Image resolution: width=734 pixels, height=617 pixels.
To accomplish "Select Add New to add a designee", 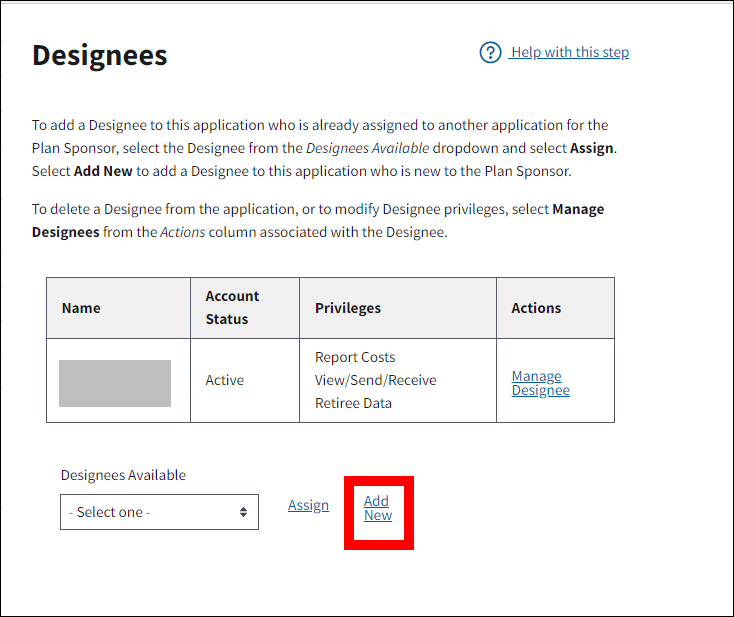I will (377, 508).
